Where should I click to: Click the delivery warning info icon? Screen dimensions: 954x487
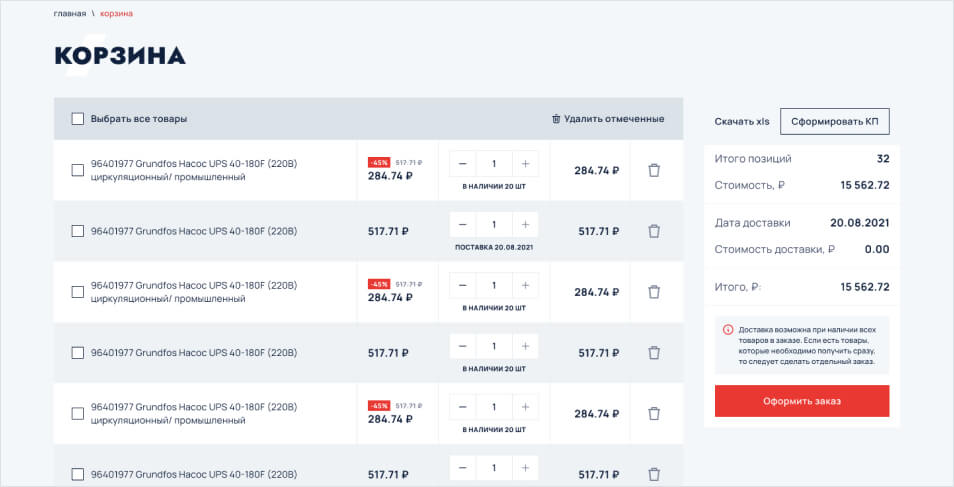727,330
